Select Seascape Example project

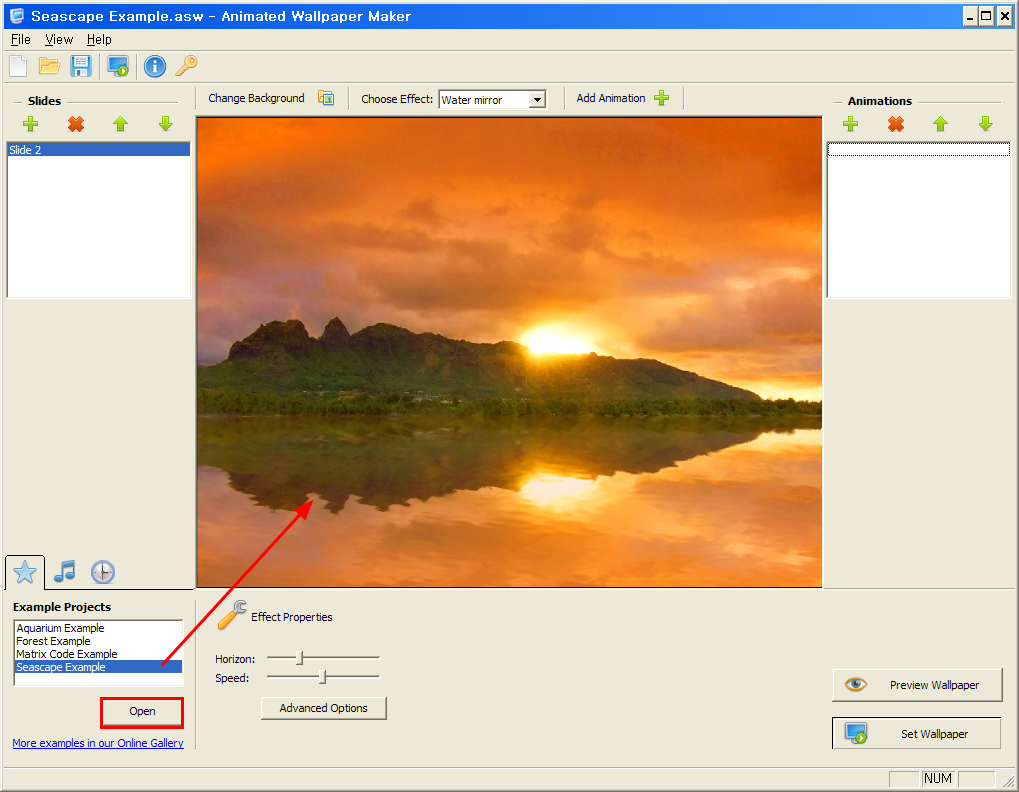click(x=98, y=667)
